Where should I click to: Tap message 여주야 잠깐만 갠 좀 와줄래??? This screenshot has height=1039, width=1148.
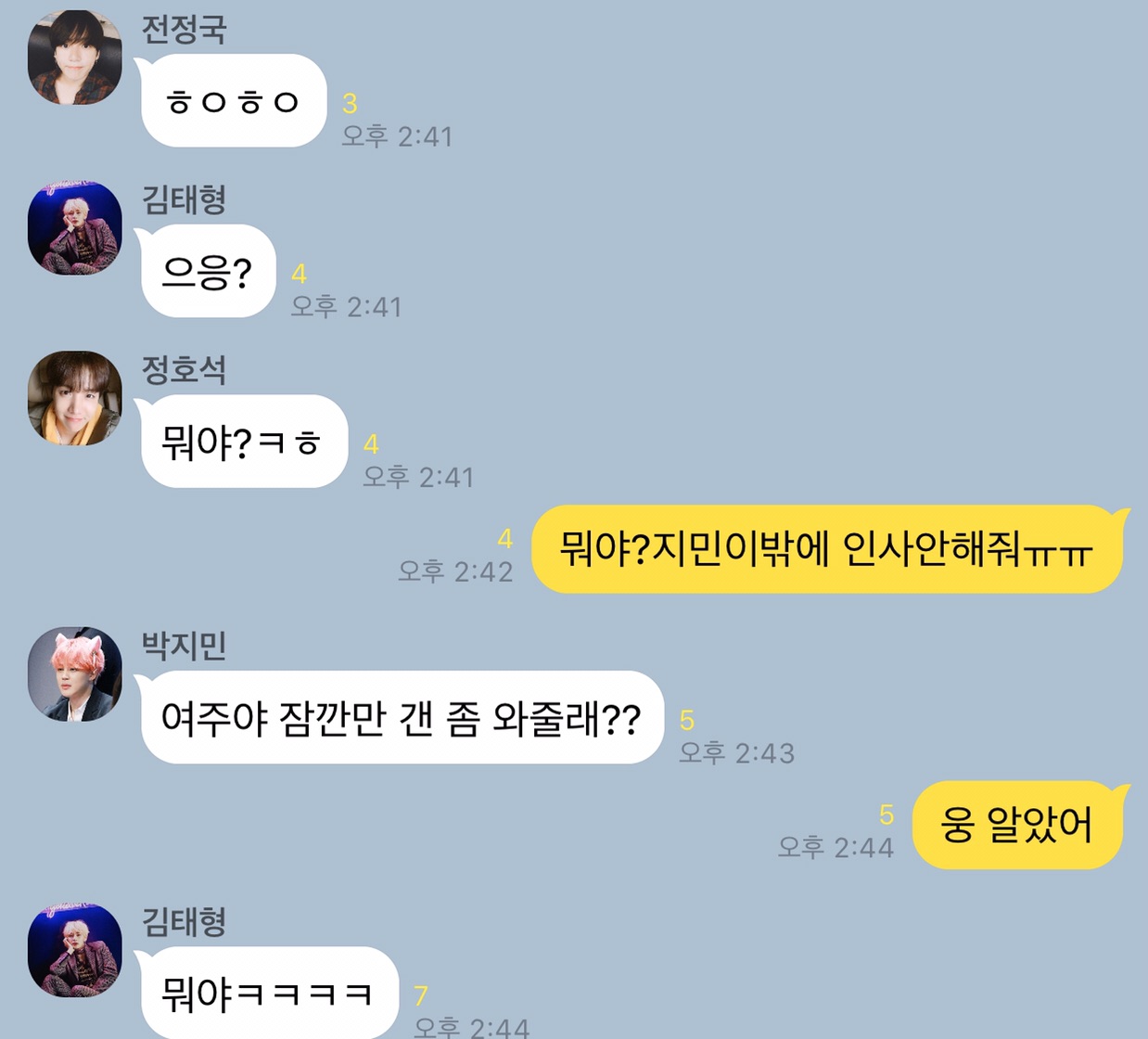click(401, 717)
